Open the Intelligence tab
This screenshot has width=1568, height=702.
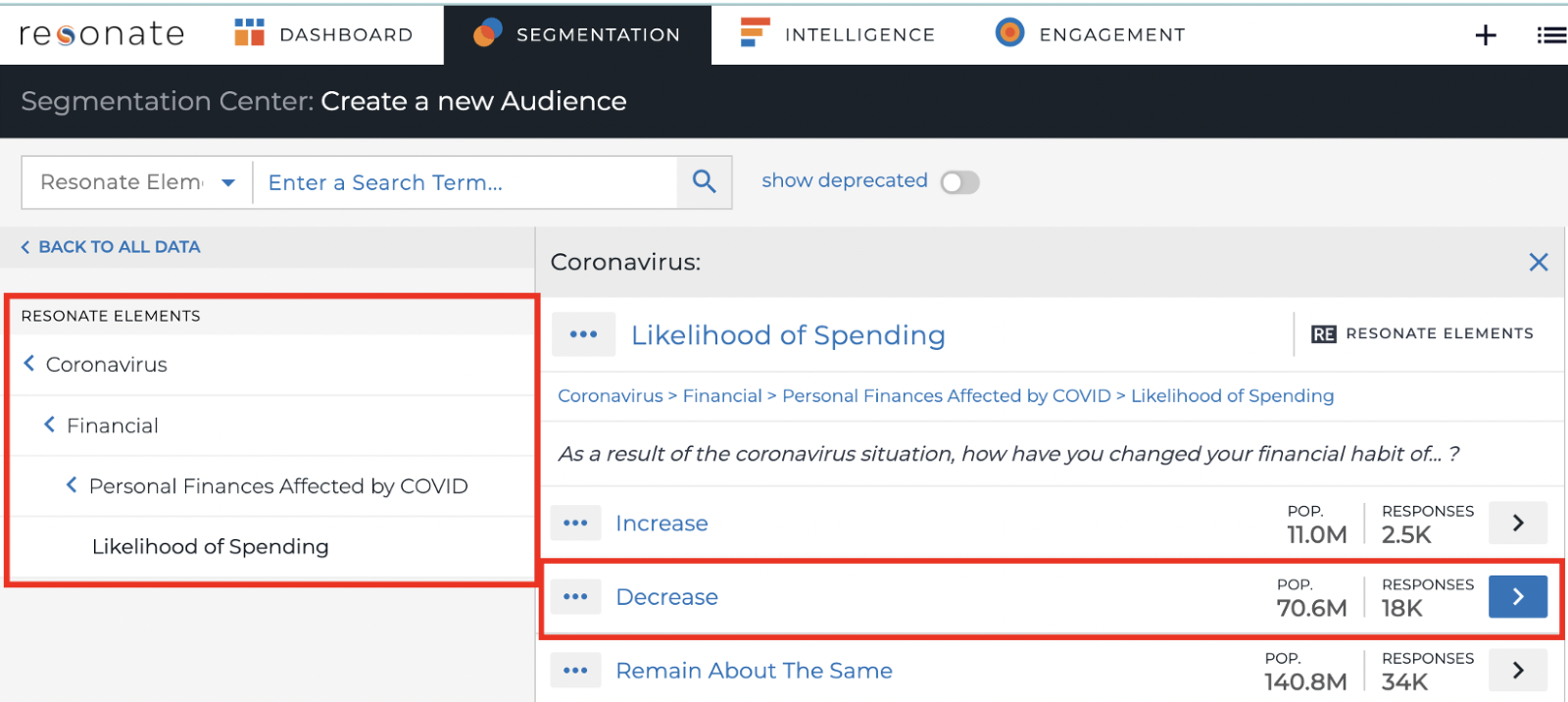click(x=838, y=34)
